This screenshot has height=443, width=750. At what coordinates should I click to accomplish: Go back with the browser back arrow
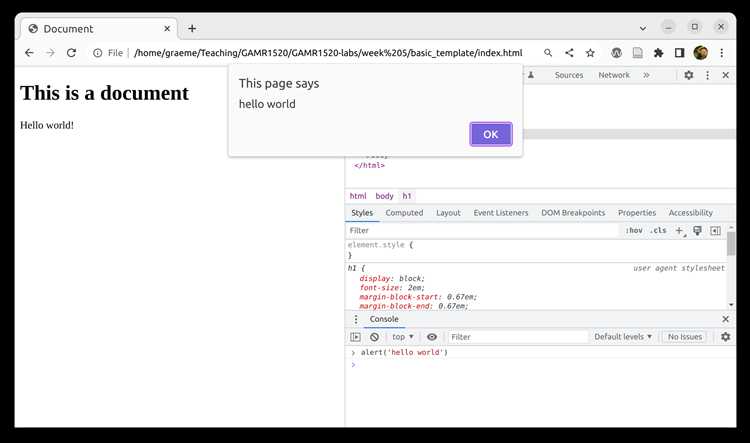[29, 53]
